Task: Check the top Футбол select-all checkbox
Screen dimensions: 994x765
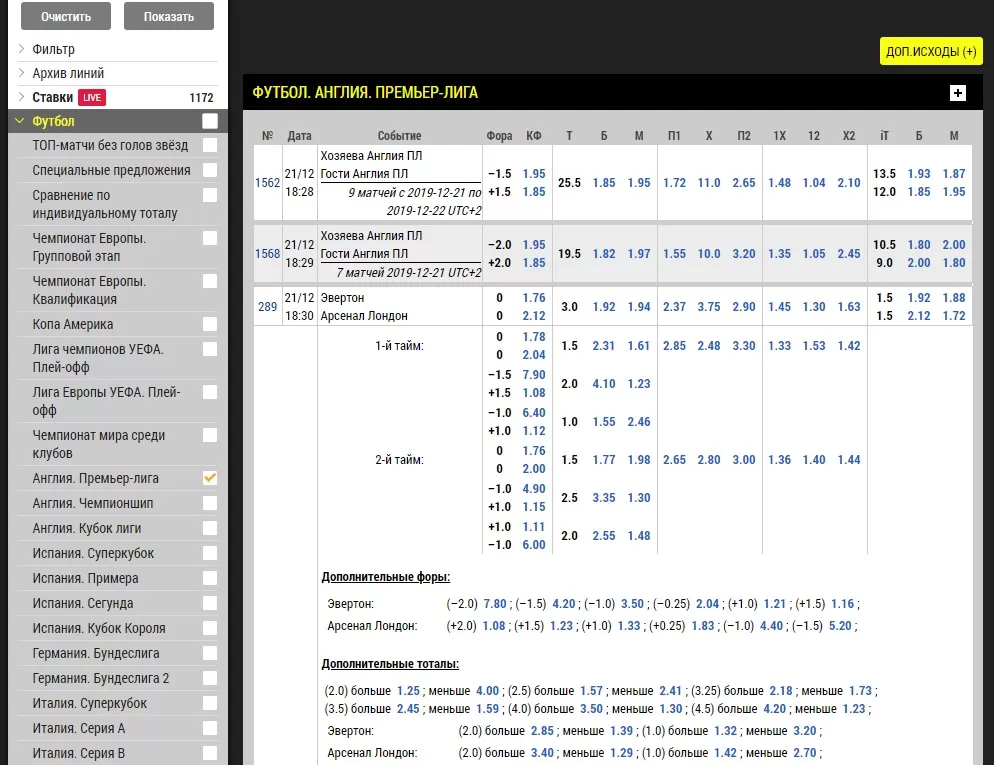Action: [210, 121]
